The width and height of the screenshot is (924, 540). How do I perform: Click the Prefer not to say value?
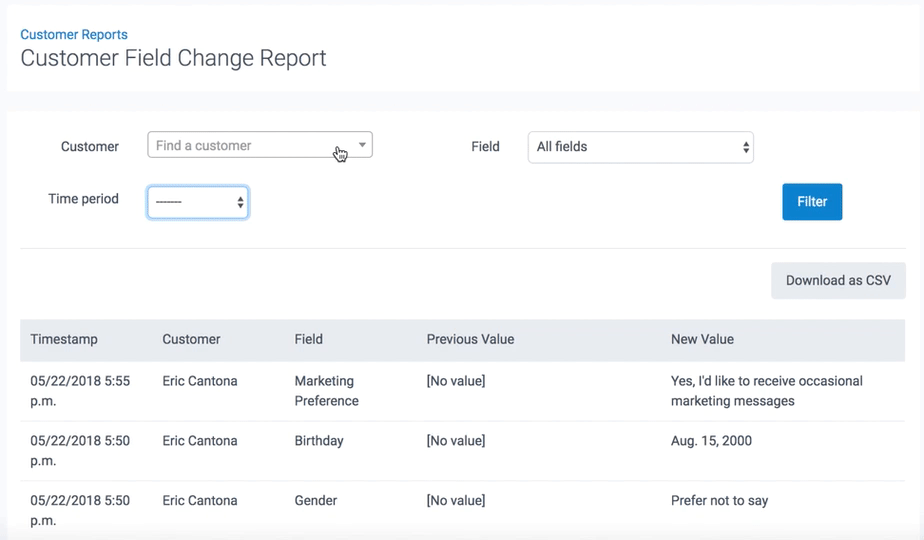pyautogui.click(x=719, y=501)
